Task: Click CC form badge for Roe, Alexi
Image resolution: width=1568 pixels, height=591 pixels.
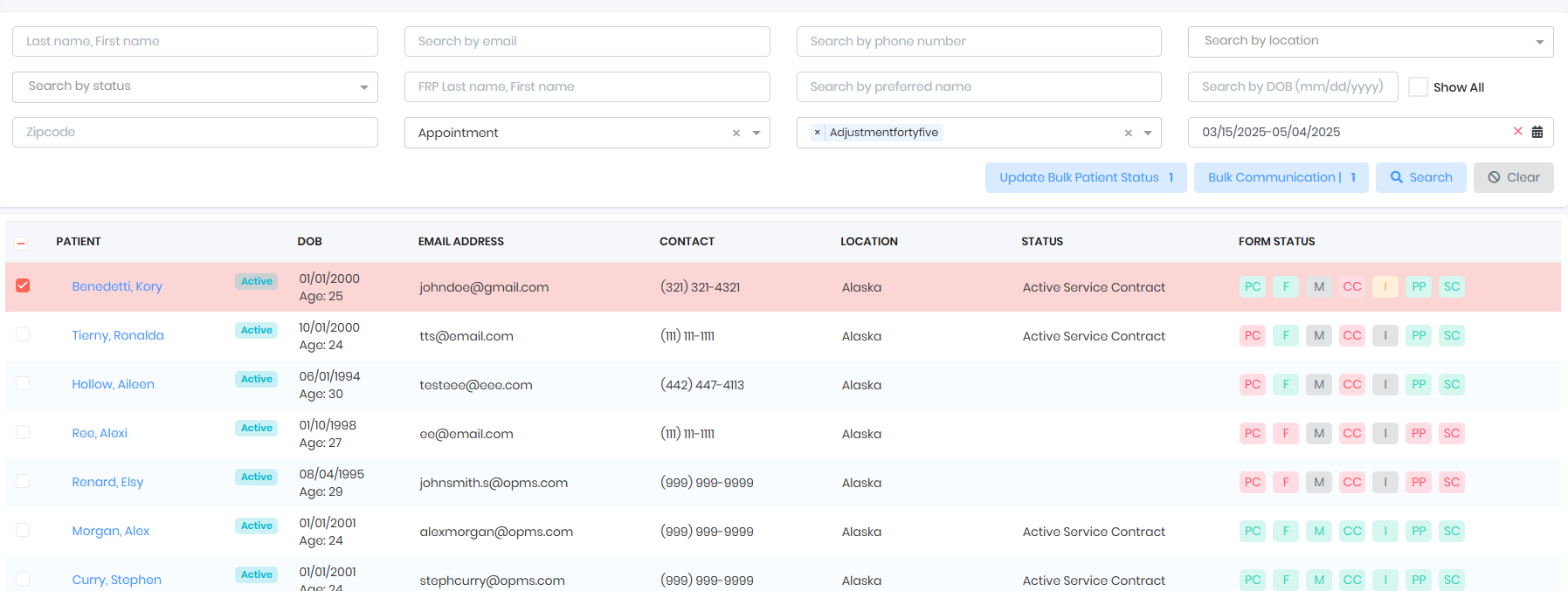Action: click(x=1352, y=433)
